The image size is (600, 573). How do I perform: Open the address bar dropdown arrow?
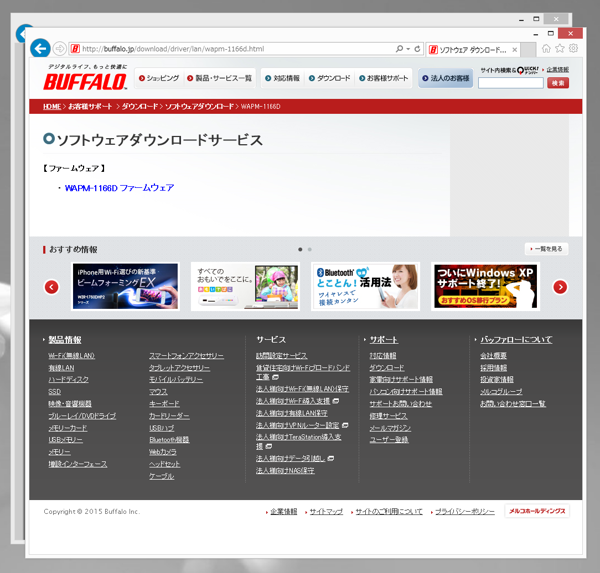point(408,49)
